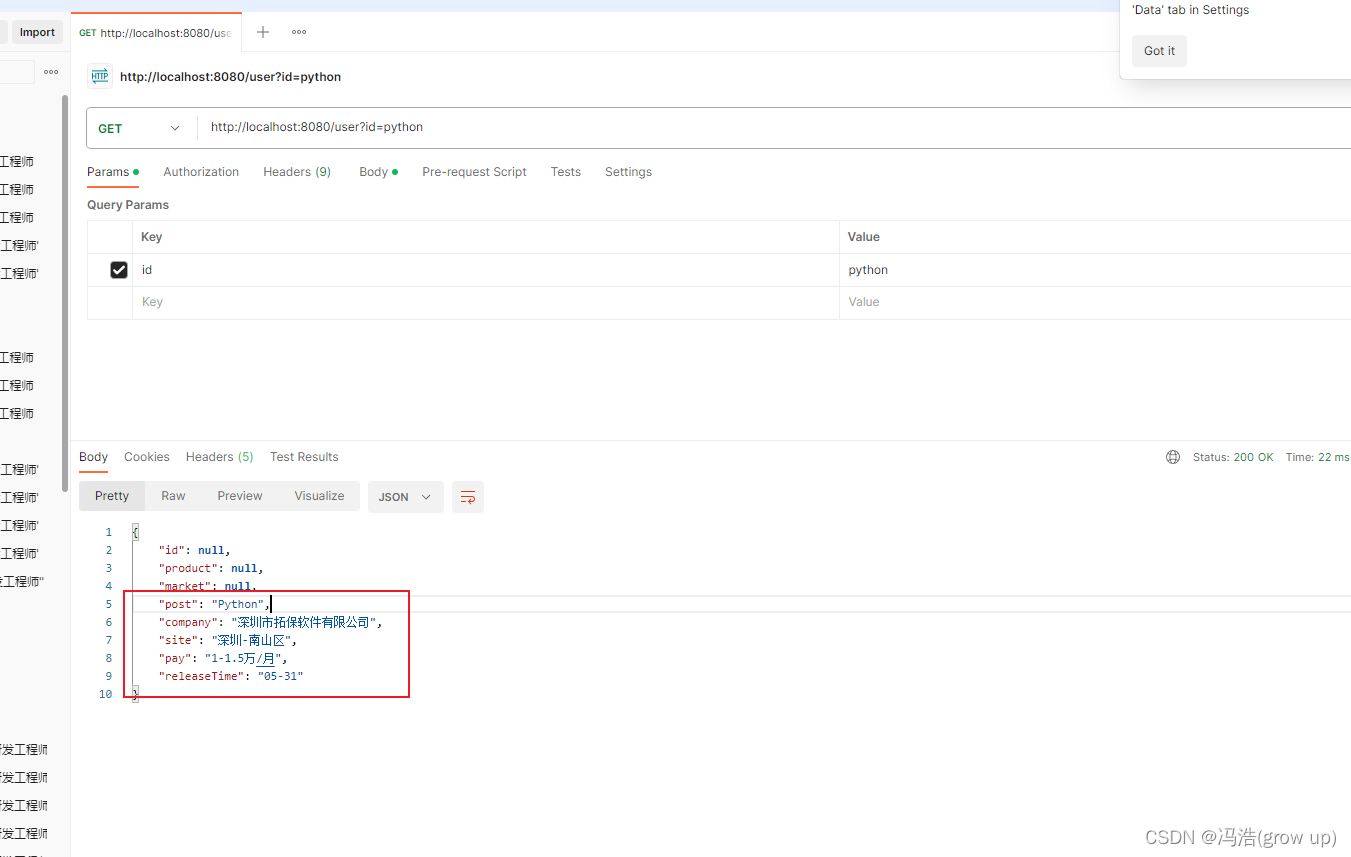Open the request Settings tab

[x=628, y=172]
